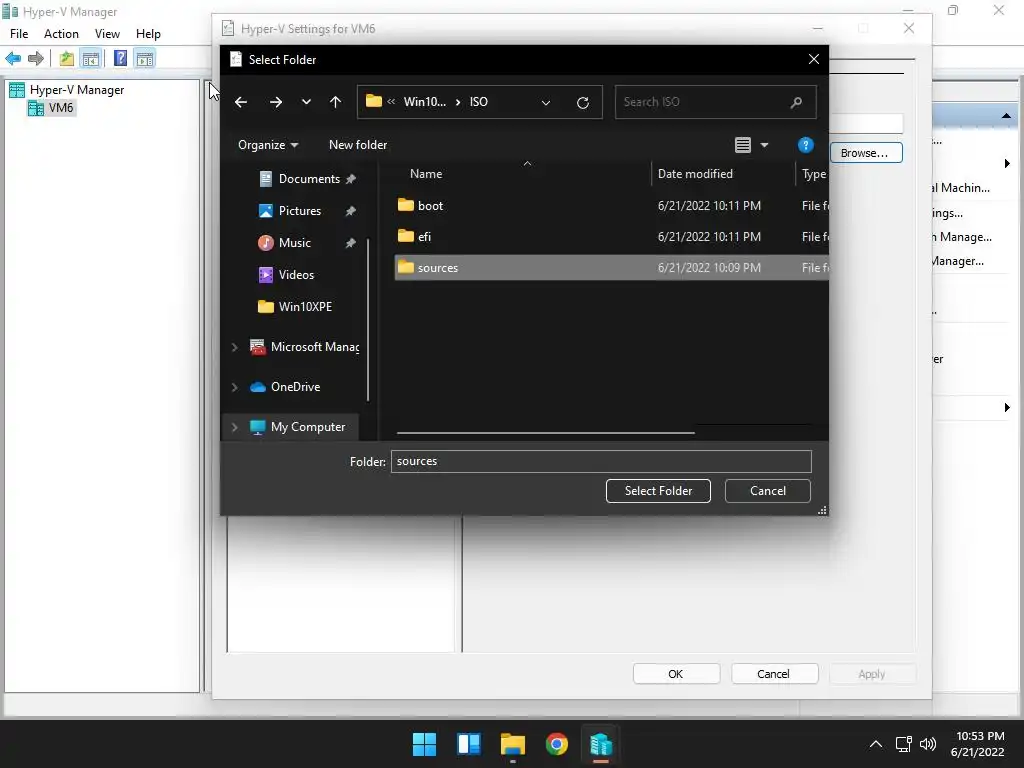Open volume tray icon
The width and height of the screenshot is (1024, 768).
(927, 744)
